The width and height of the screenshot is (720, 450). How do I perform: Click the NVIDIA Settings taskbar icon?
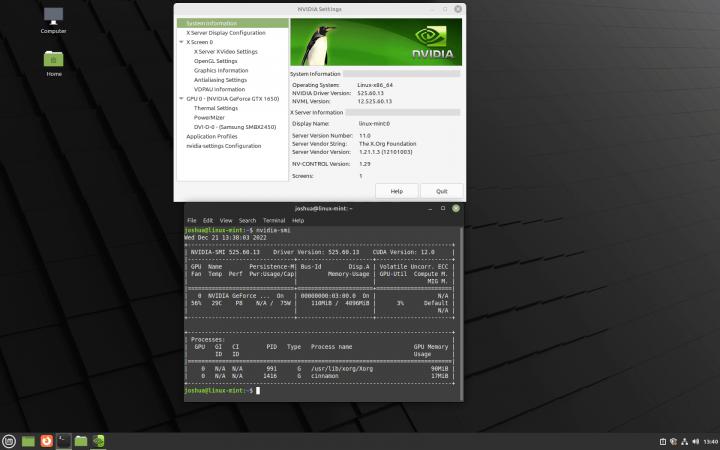(98, 440)
